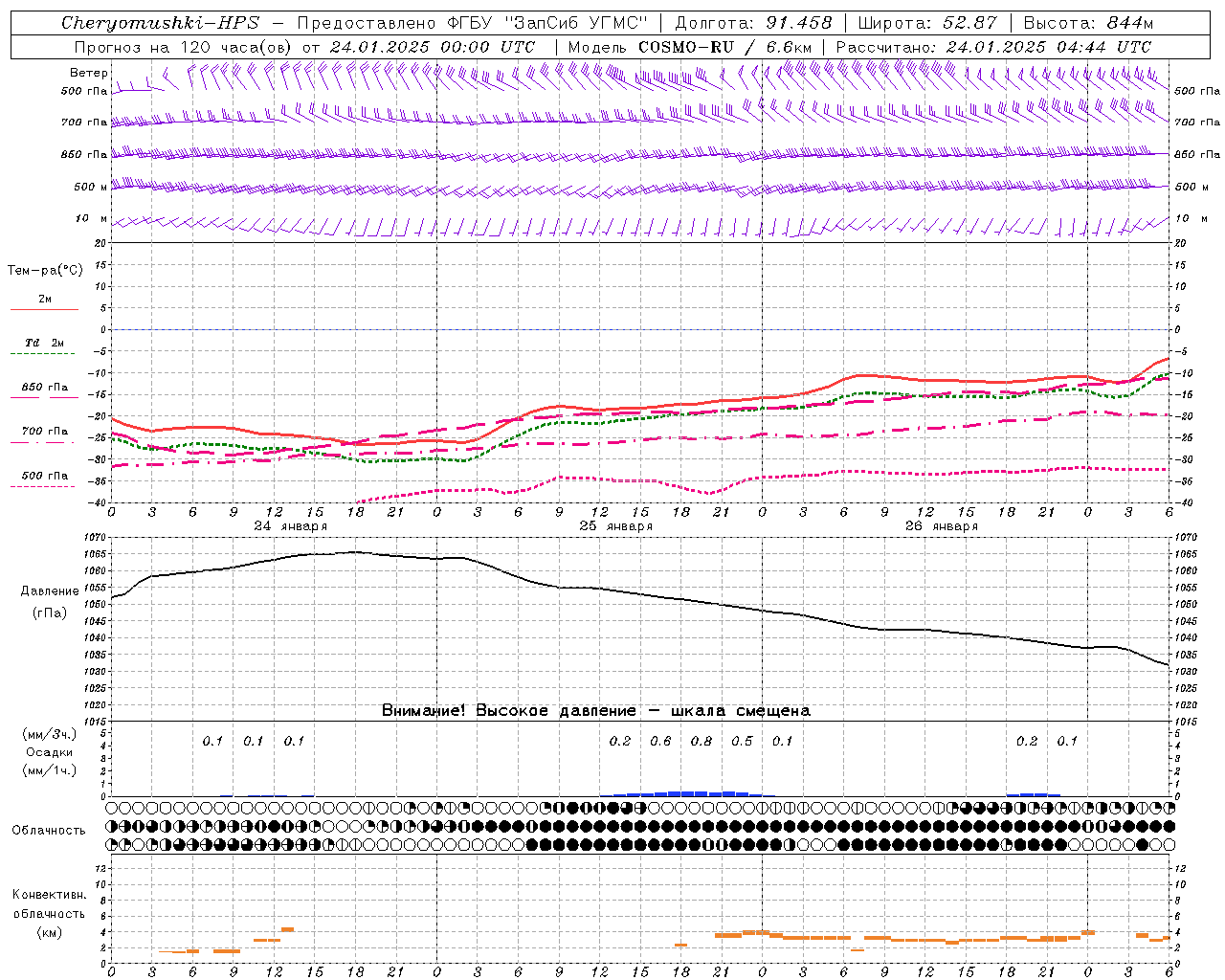Viewport: 1225px width, 980px height.
Task: Select the (мм/1ч.) precipitation unit label
Action: 49,771
